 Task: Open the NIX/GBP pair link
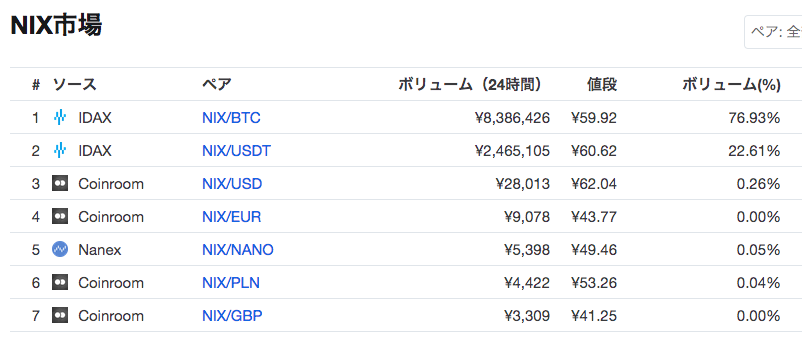point(232,315)
